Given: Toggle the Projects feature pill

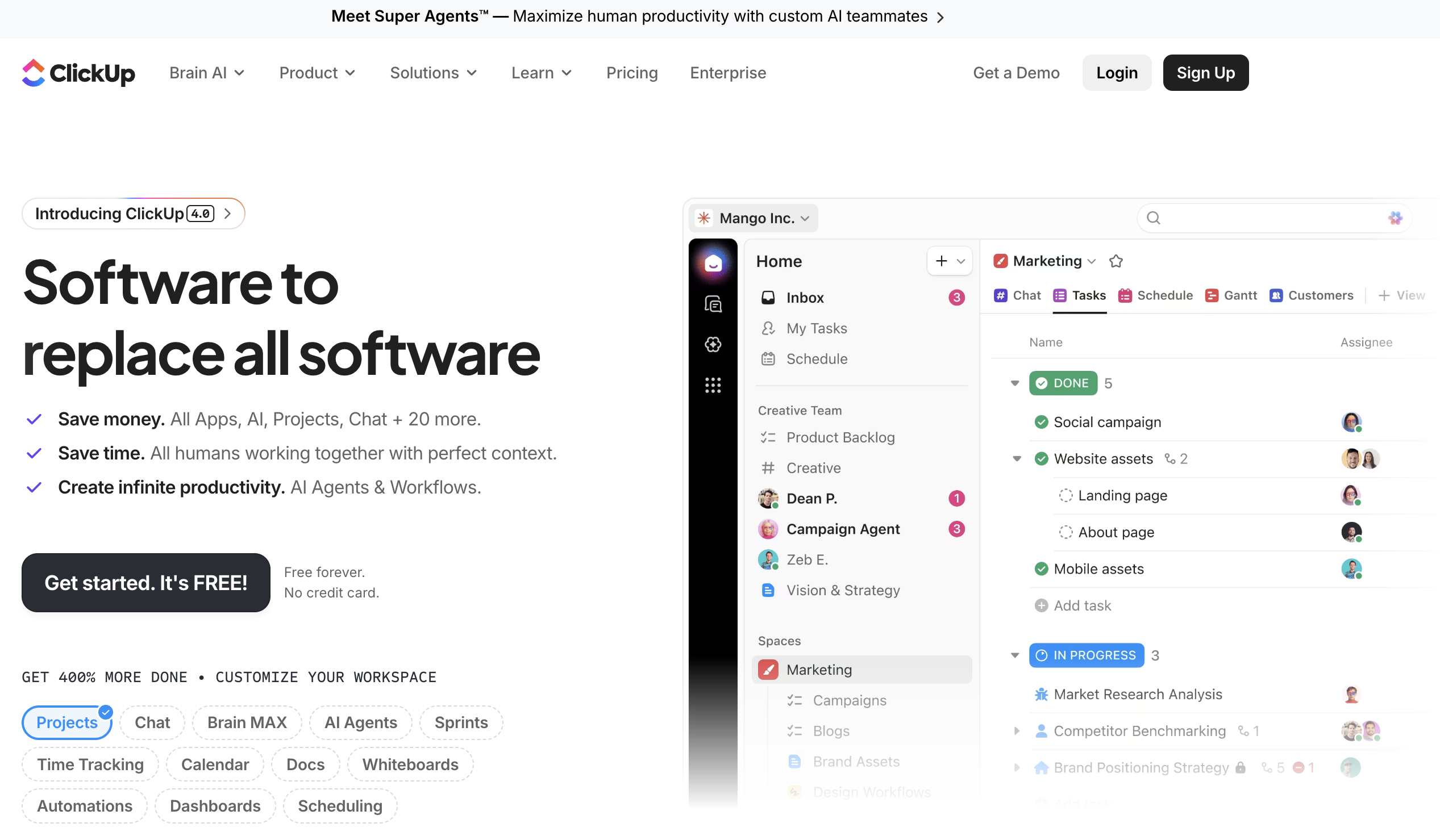Looking at the screenshot, I should tap(67, 722).
